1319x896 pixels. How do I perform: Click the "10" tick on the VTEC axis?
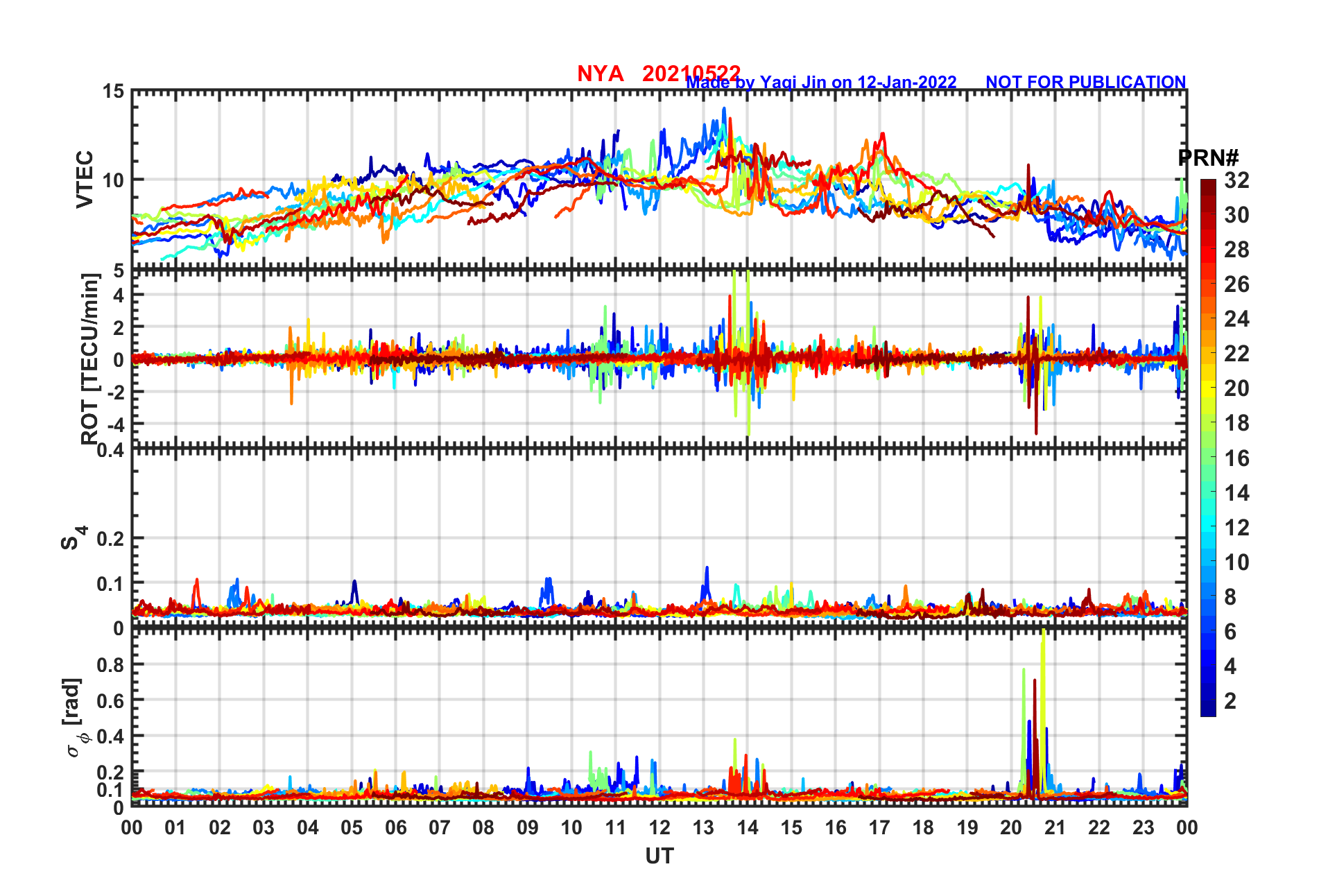(113, 180)
